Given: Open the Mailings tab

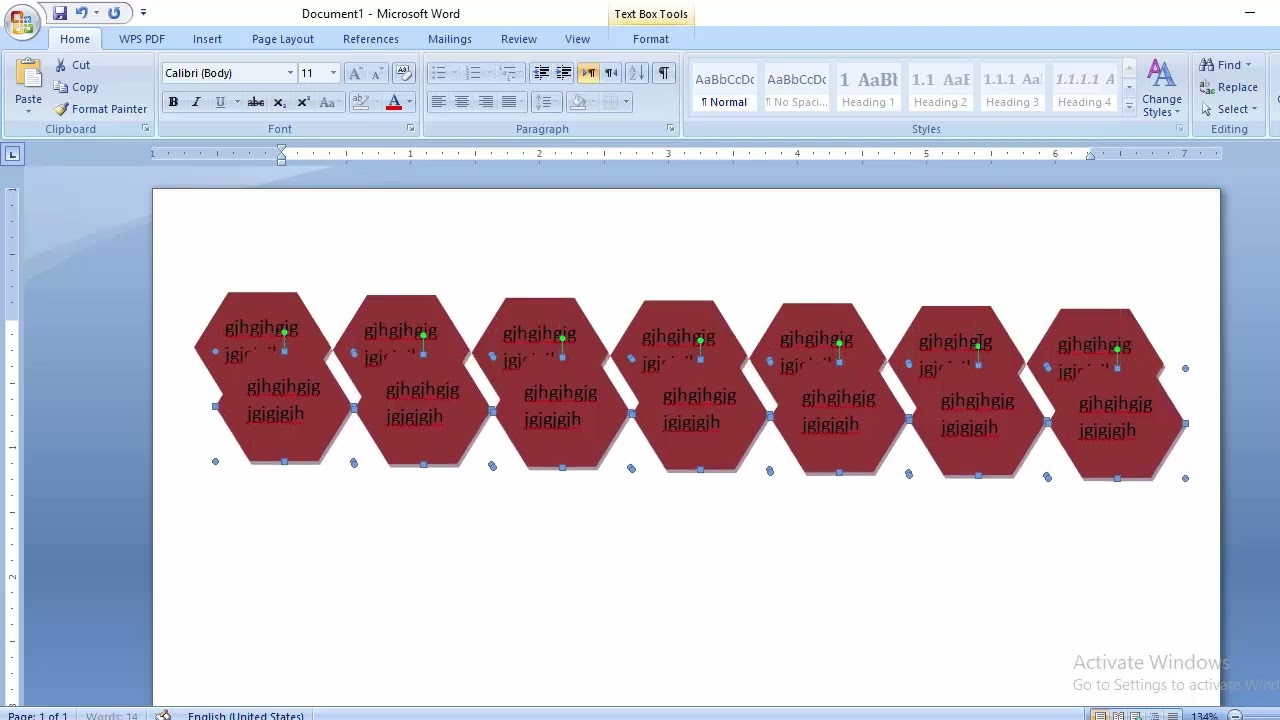Looking at the screenshot, I should coord(450,39).
